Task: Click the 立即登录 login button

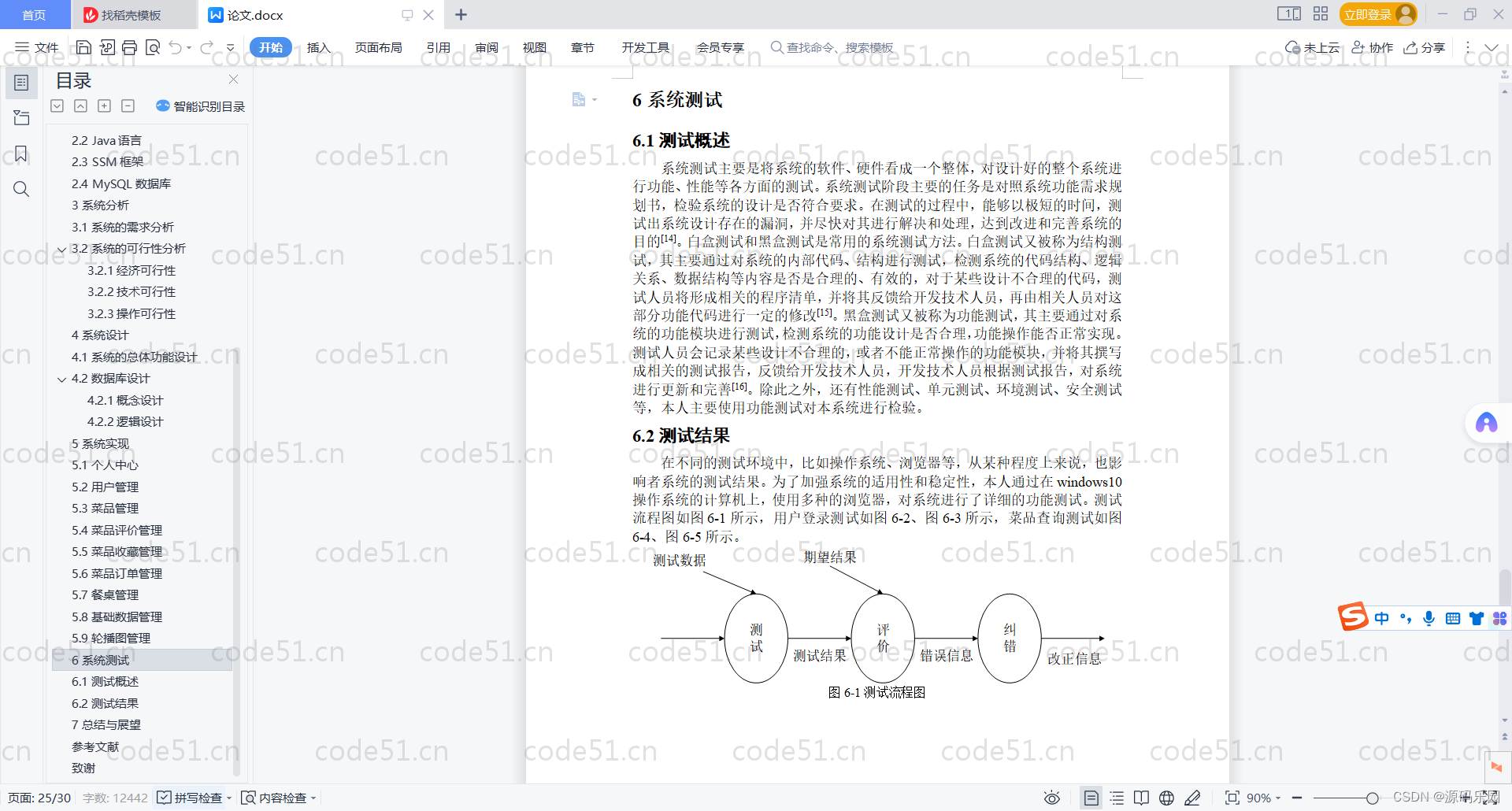Action: point(1377,14)
